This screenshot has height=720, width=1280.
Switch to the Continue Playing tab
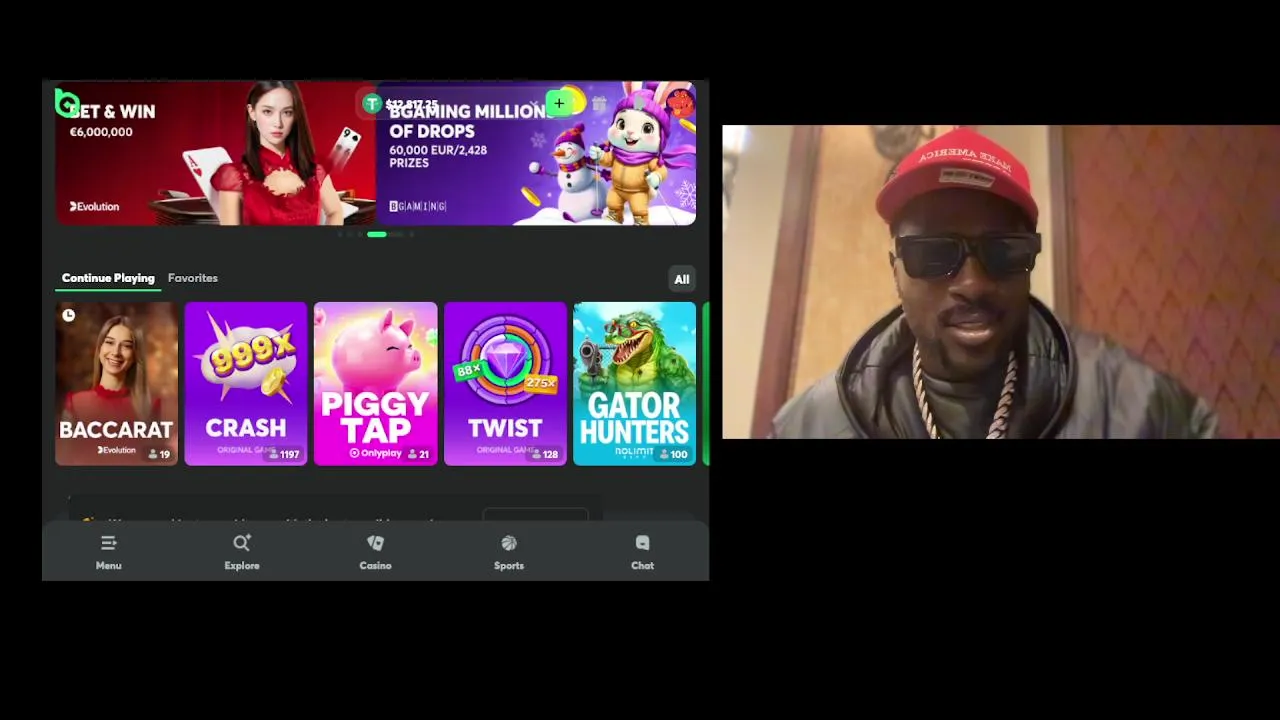coord(108,278)
